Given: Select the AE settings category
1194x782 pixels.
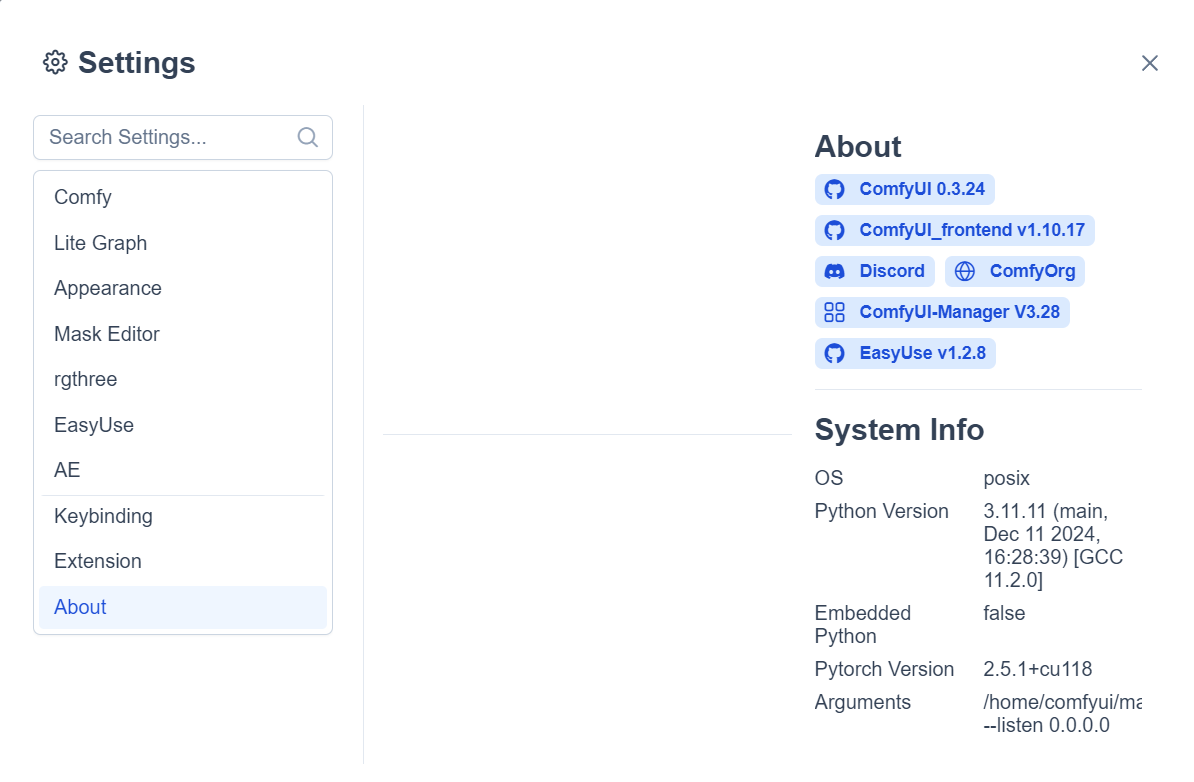Looking at the screenshot, I should coord(67,470).
